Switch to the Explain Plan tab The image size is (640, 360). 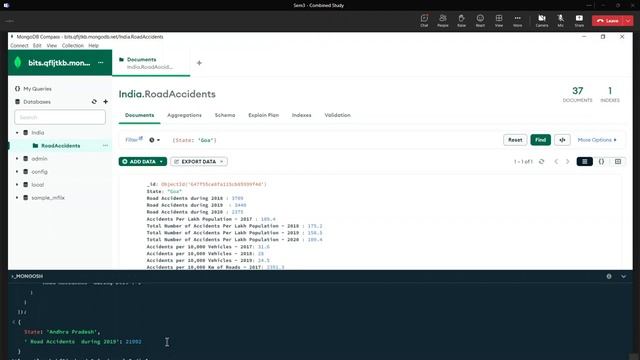pyautogui.click(x=263, y=115)
